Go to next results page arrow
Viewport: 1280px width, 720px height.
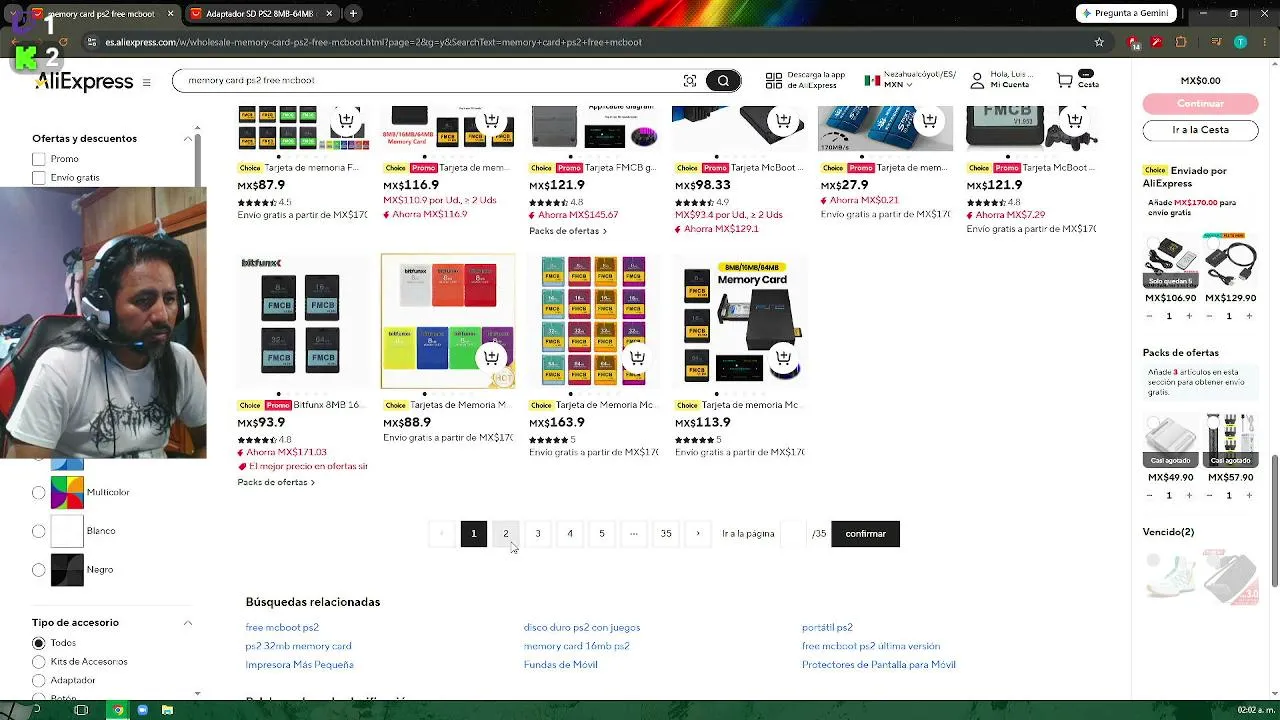click(698, 534)
